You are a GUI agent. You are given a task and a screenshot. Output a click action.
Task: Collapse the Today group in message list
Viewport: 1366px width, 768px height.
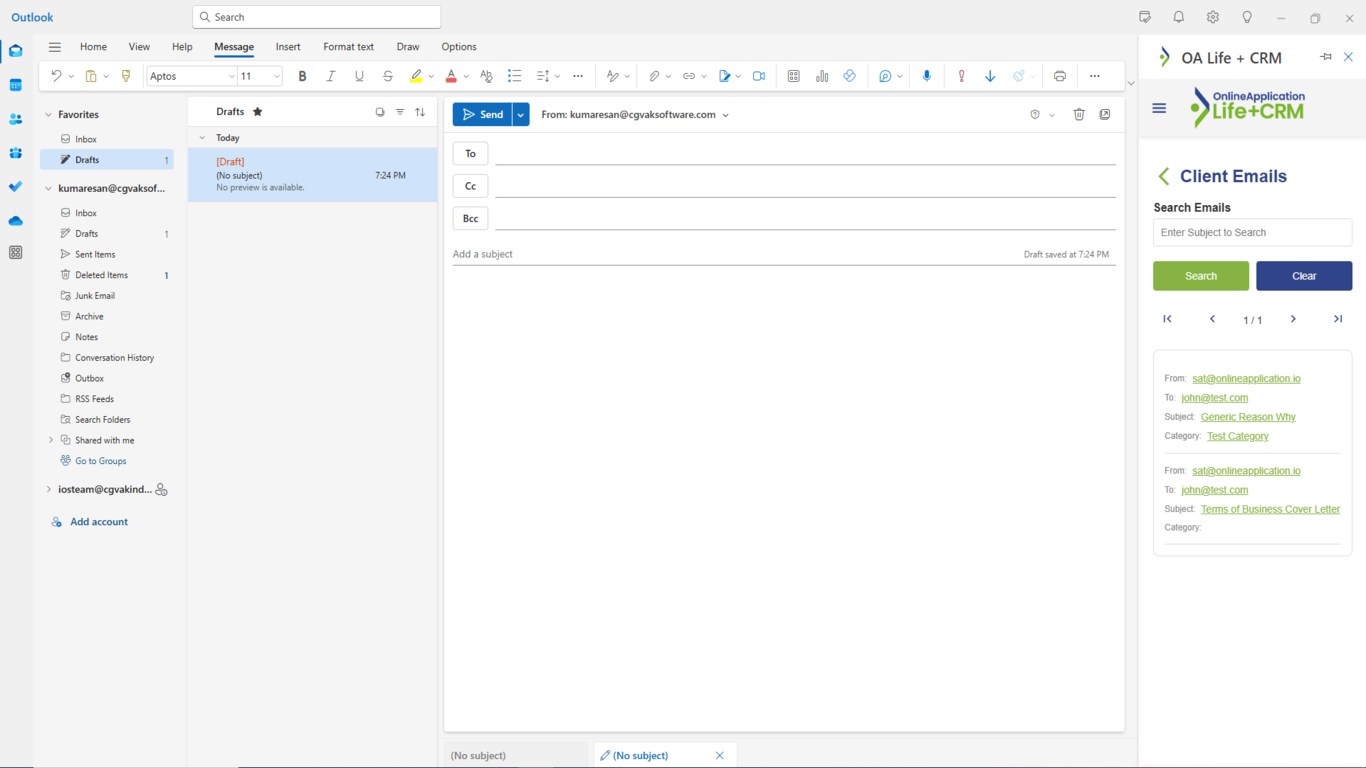pyautogui.click(x=202, y=138)
